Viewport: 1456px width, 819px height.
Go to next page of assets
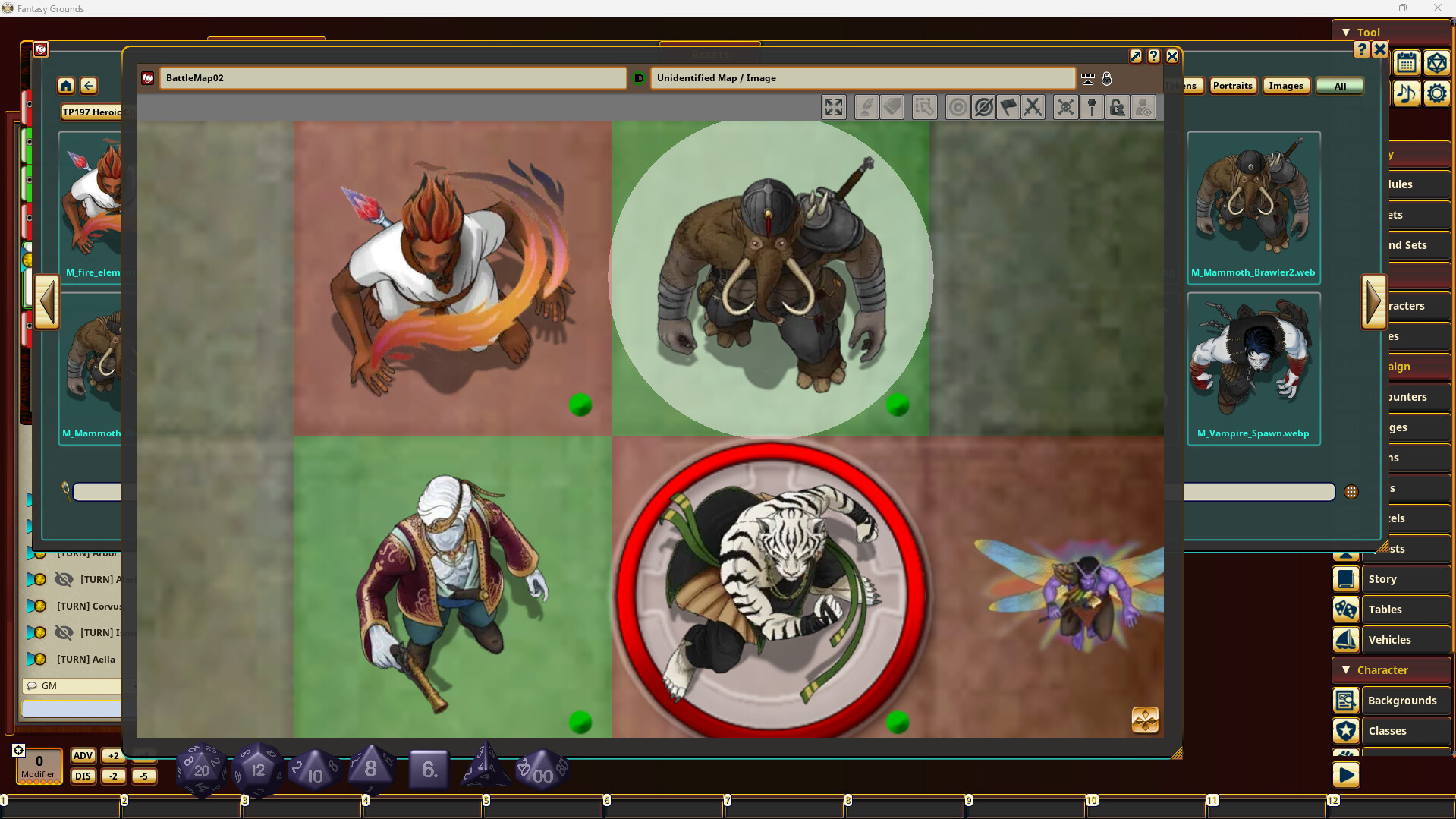1374,302
